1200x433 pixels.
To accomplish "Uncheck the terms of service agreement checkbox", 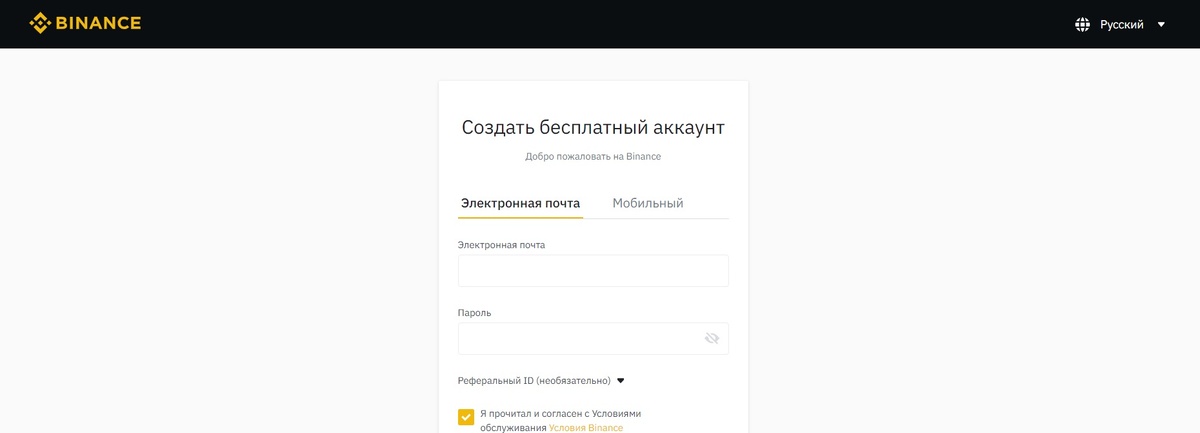I will pyautogui.click(x=466, y=417).
